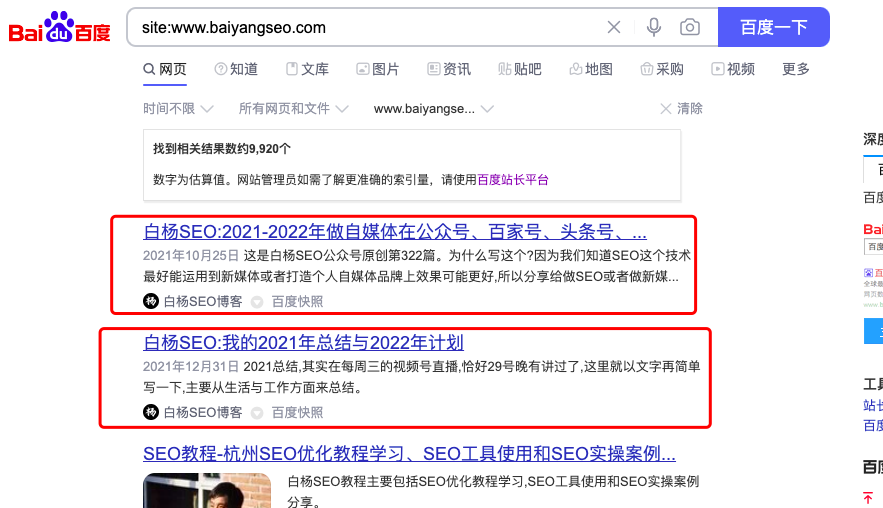Switch to the 采购 tab

click(x=662, y=69)
